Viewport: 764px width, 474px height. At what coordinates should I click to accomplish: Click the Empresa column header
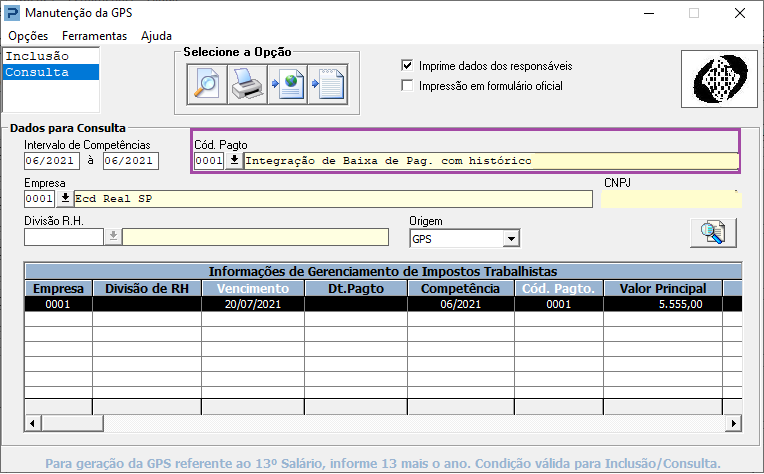[x=58, y=288]
